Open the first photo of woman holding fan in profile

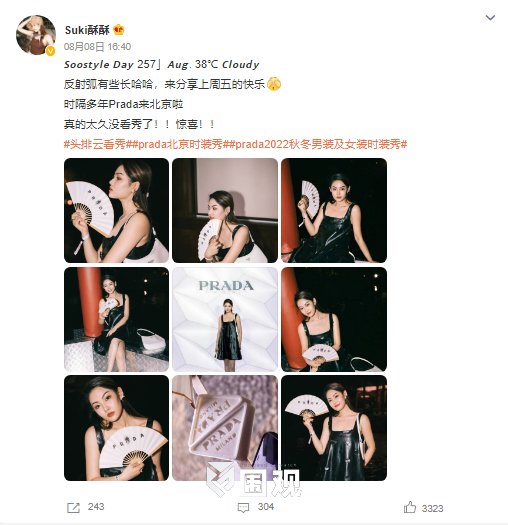pyautogui.click(x=116, y=210)
